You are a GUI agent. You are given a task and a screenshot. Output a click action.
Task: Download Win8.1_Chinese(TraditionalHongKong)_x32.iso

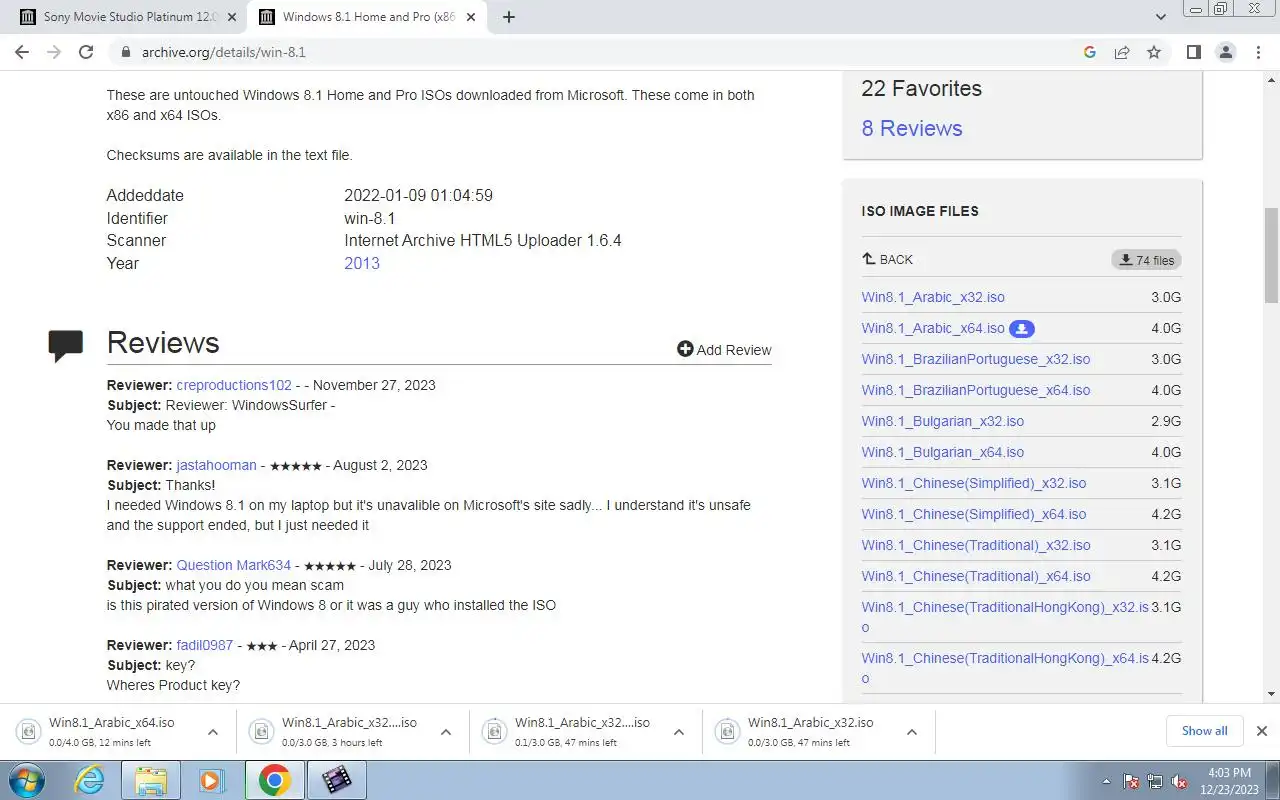click(x=1005, y=617)
